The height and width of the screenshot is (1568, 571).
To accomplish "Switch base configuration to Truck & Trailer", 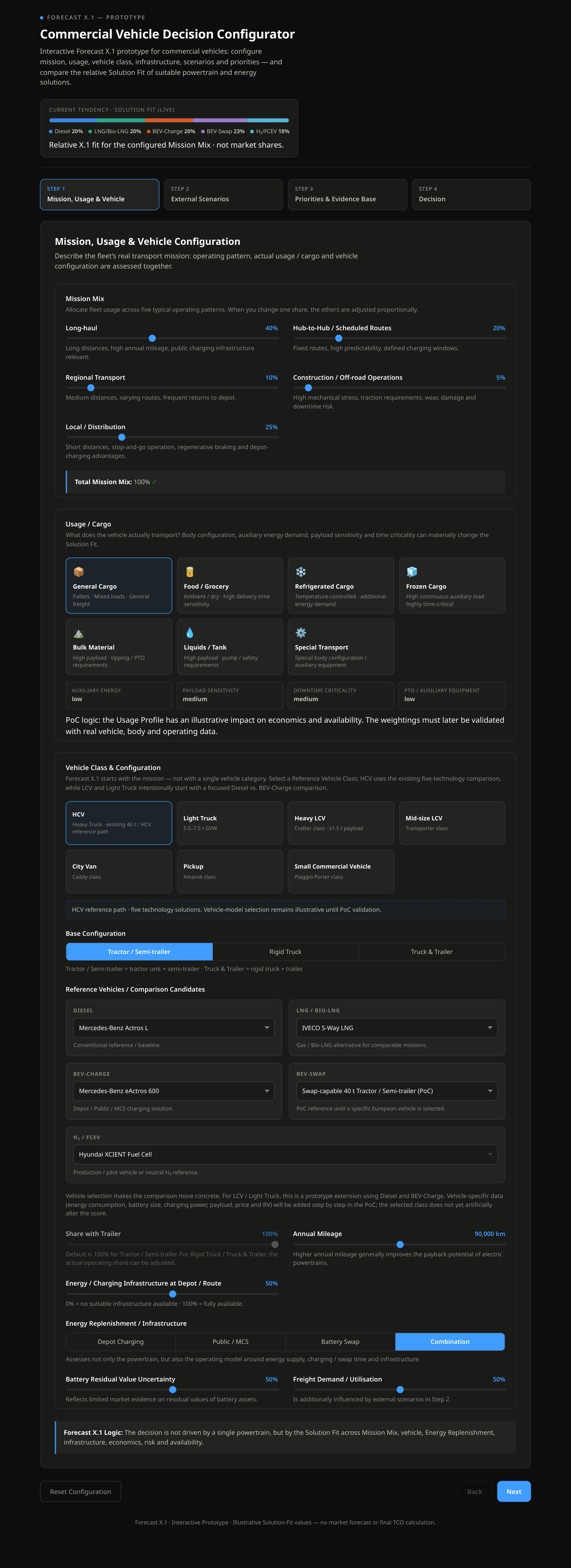I will click(x=431, y=951).
